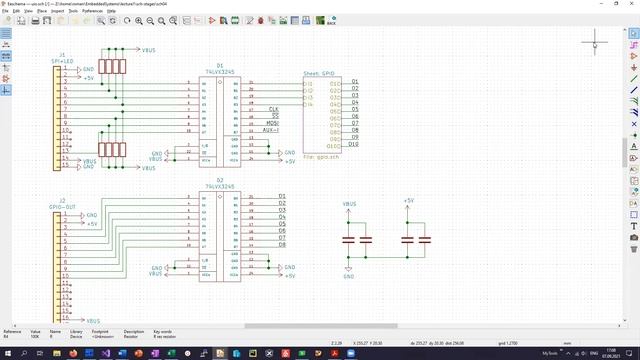Select the green Place wire tool

[x=634, y=79]
